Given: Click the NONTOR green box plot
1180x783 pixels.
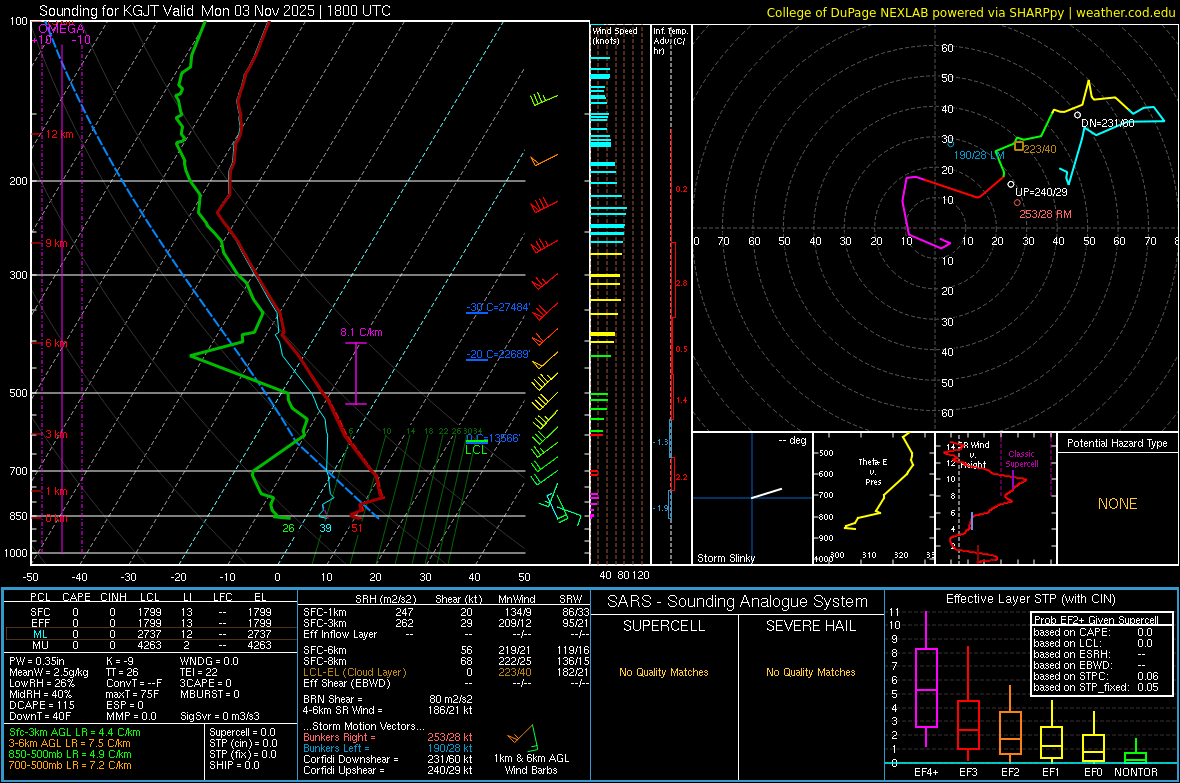Looking at the screenshot, I should click(x=1136, y=753).
